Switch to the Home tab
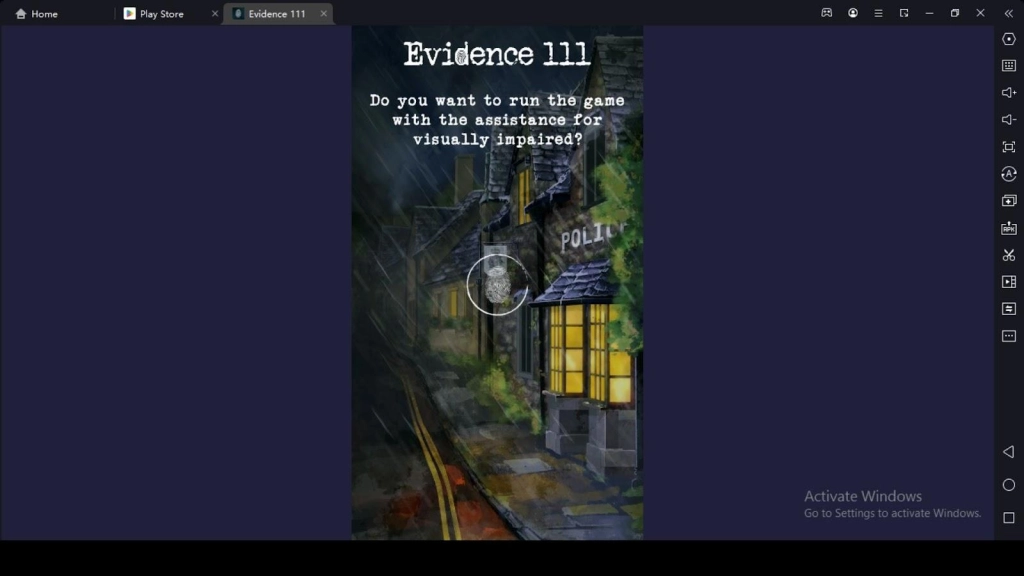The height and width of the screenshot is (576, 1024). [38, 13]
